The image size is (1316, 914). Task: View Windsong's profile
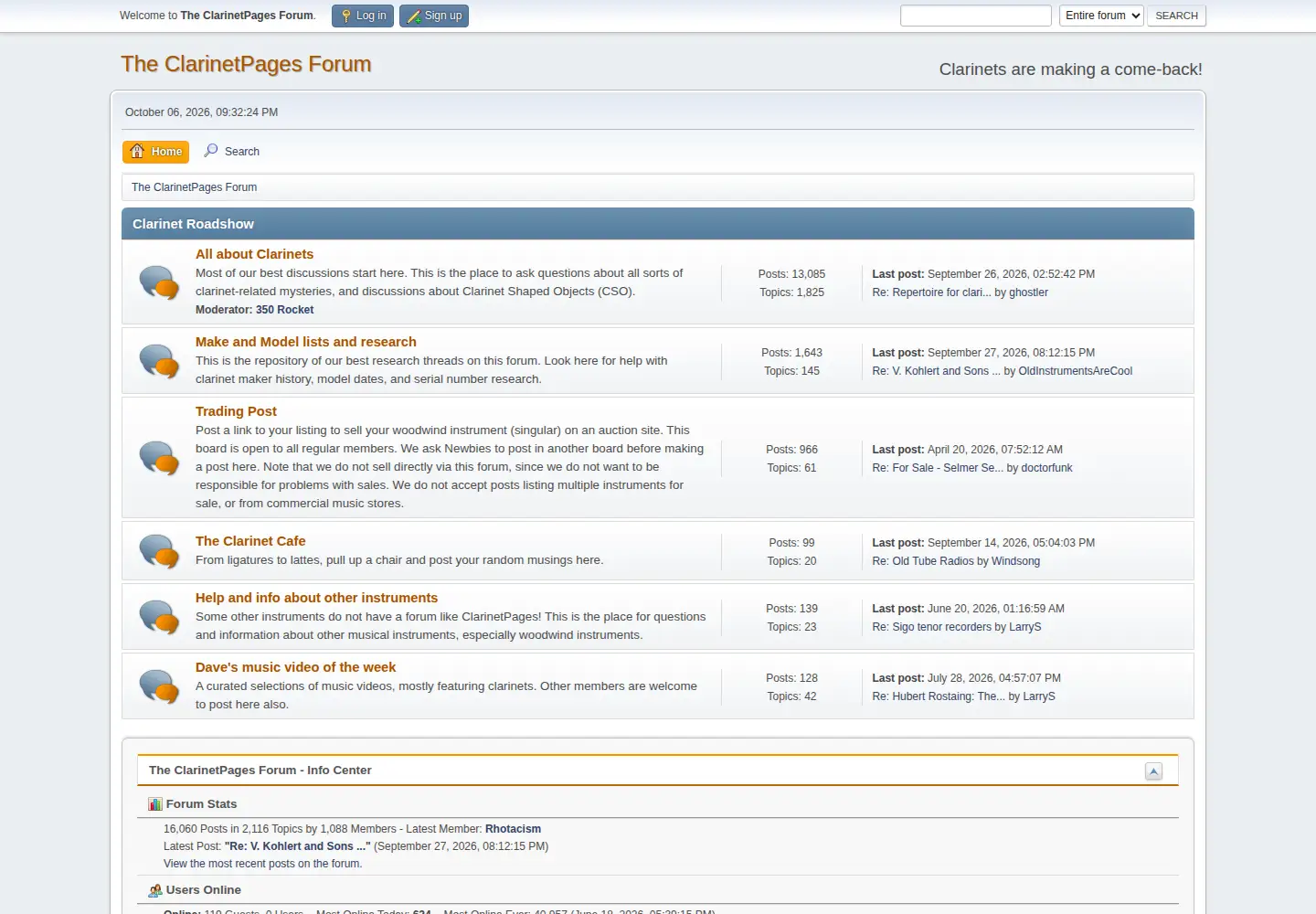pyautogui.click(x=1015, y=561)
